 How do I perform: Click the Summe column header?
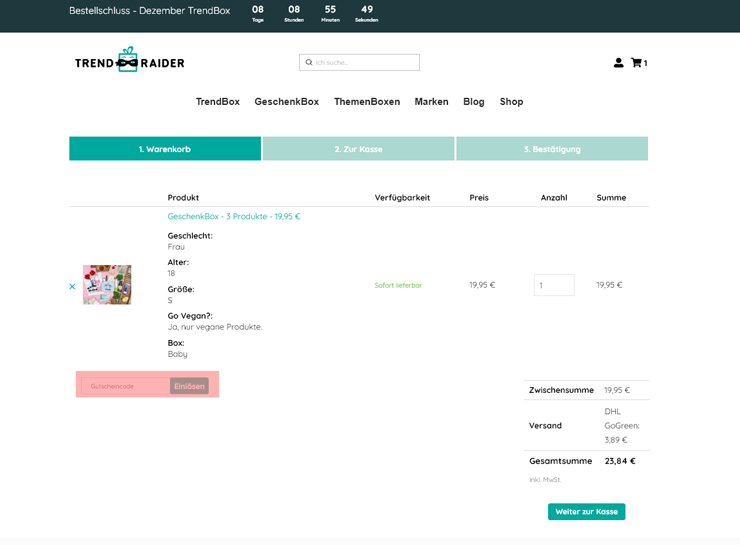[611, 198]
